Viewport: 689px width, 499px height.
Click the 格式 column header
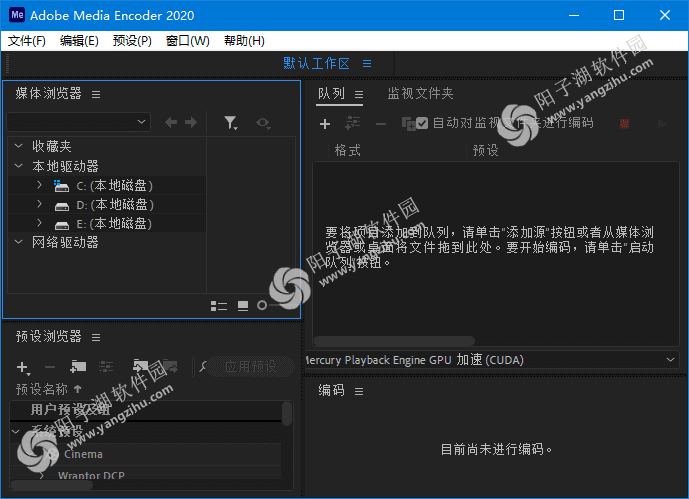click(348, 151)
